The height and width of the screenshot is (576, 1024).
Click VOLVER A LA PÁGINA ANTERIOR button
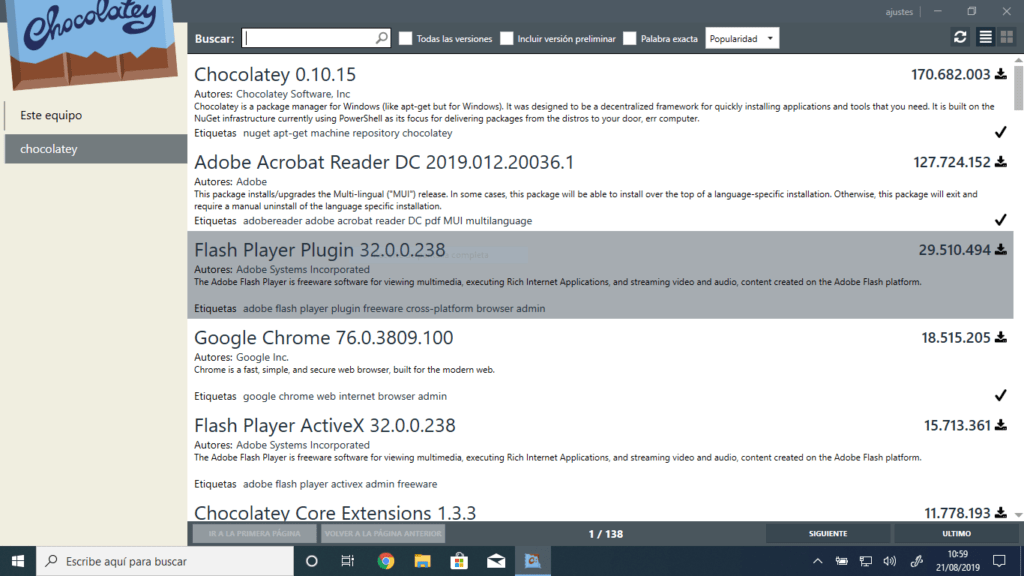[x=383, y=534]
